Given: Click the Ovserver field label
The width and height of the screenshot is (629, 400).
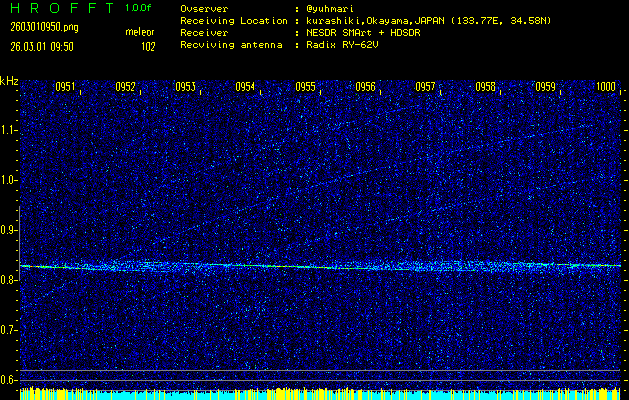Looking at the screenshot, I should [x=204, y=9].
